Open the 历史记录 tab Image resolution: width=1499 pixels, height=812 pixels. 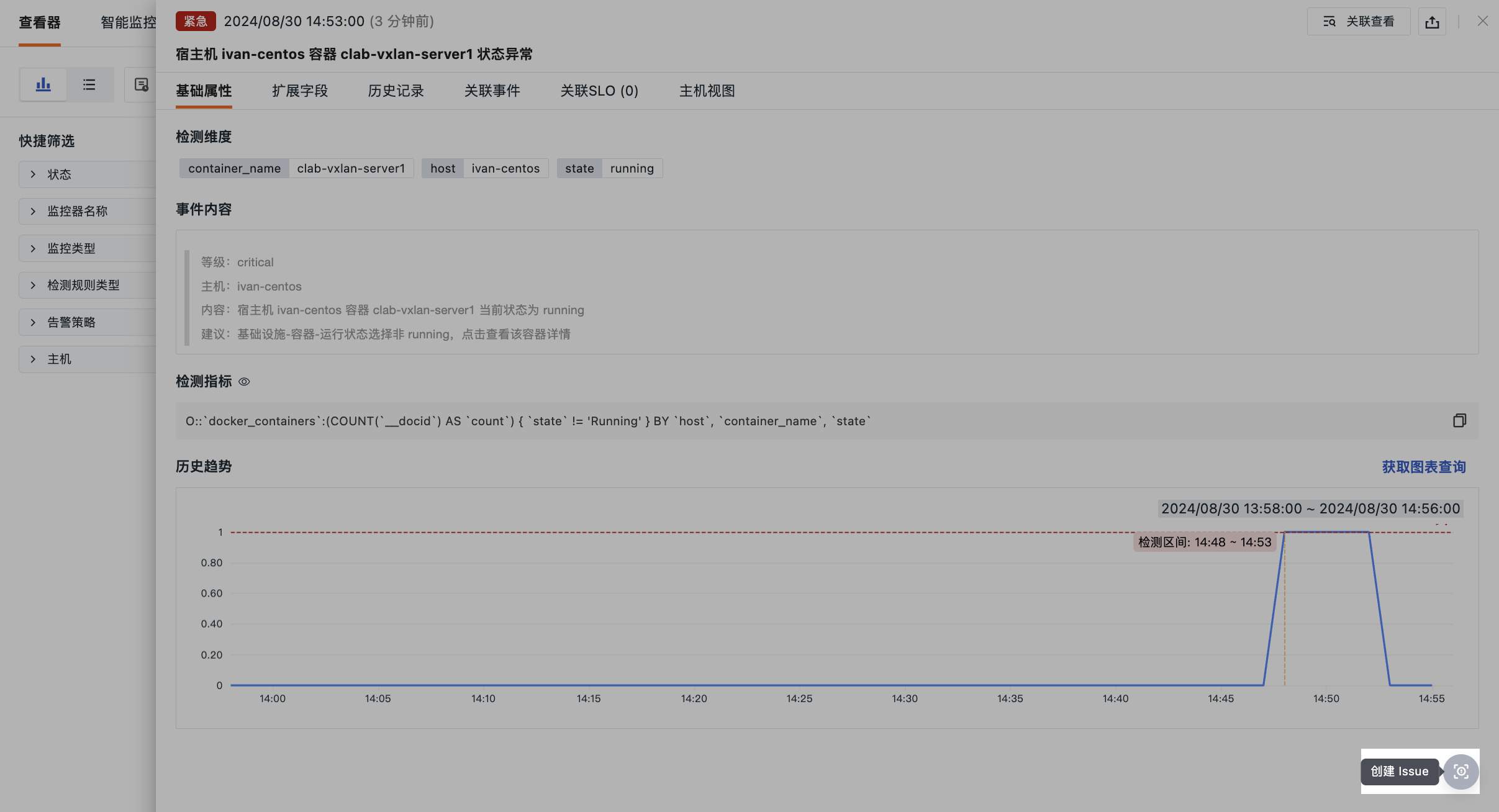(x=396, y=91)
